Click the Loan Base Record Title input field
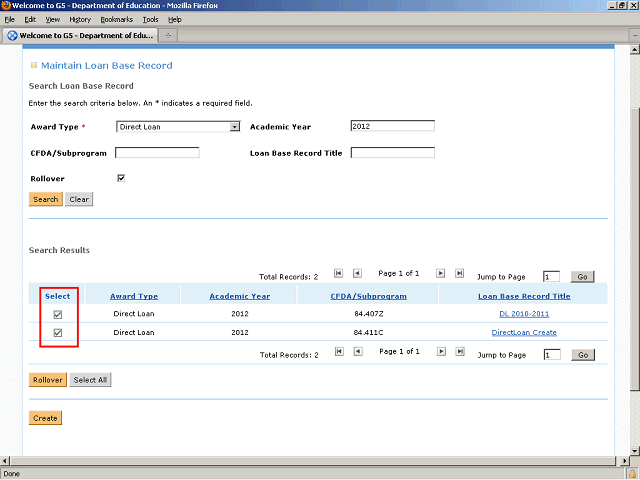 tap(393, 153)
